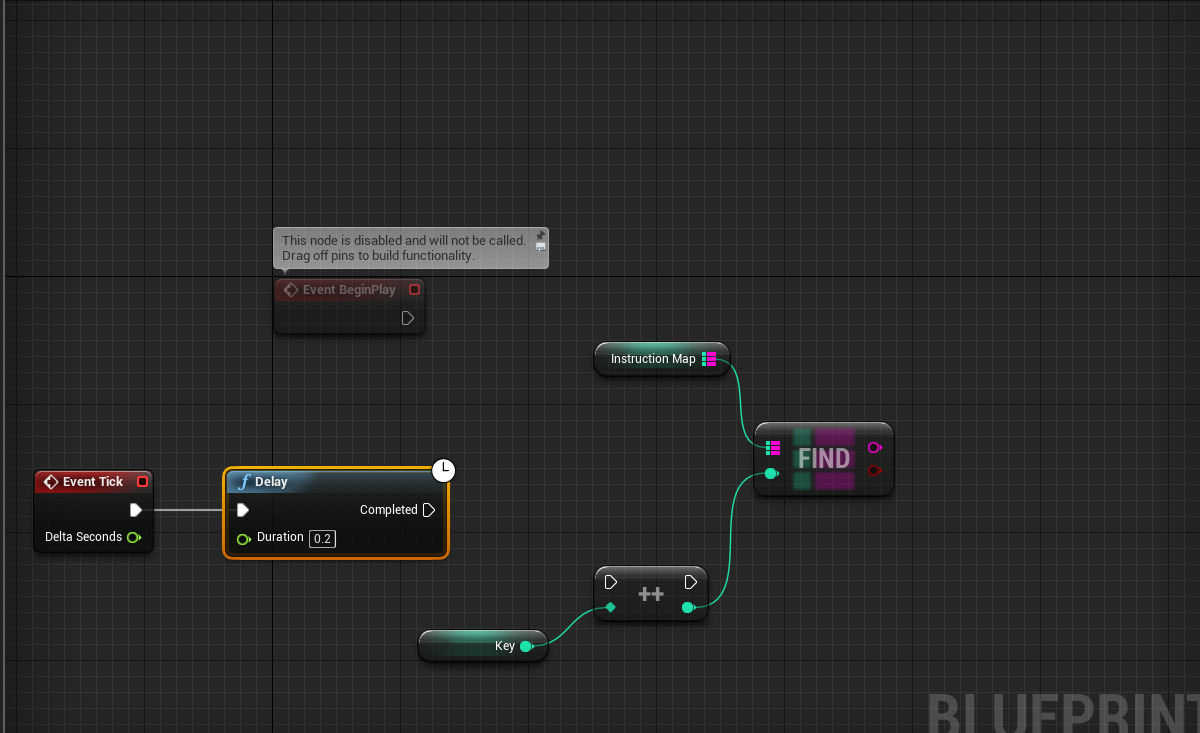Image resolution: width=1200 pixels, height=733 pixels.
Task: Select the Instruction Map variable node
Action: point(655,358)
